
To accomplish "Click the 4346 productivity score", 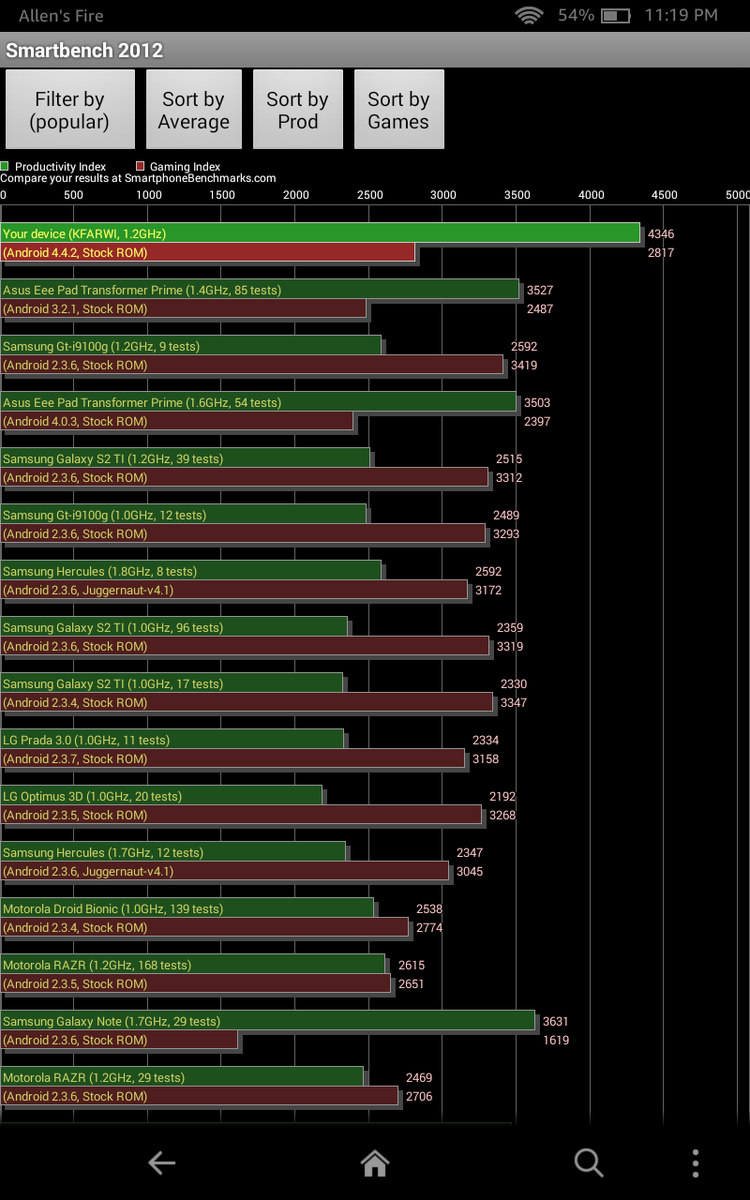I will tap(661, 234).
